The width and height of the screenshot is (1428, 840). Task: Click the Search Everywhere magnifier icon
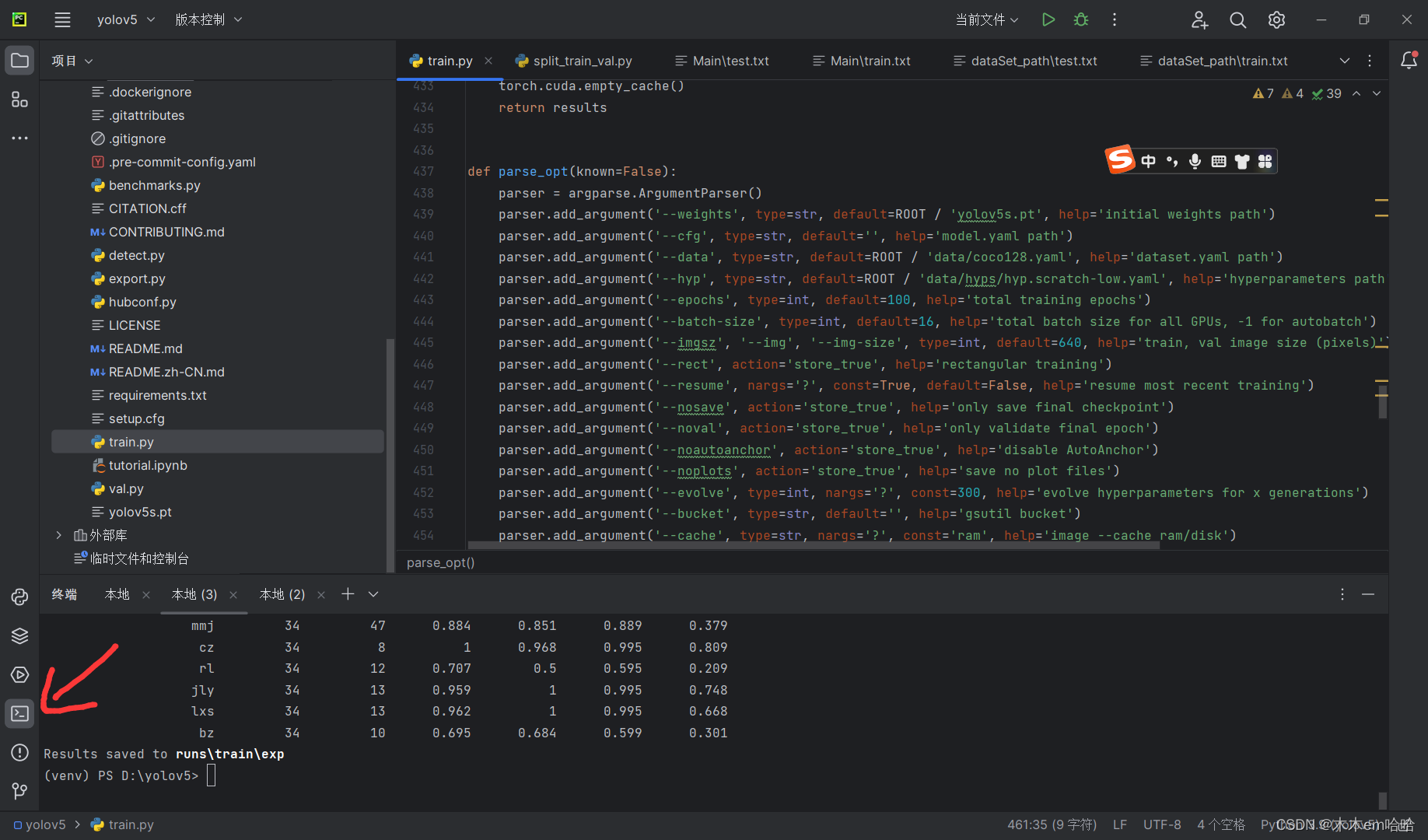(1237, 19)
